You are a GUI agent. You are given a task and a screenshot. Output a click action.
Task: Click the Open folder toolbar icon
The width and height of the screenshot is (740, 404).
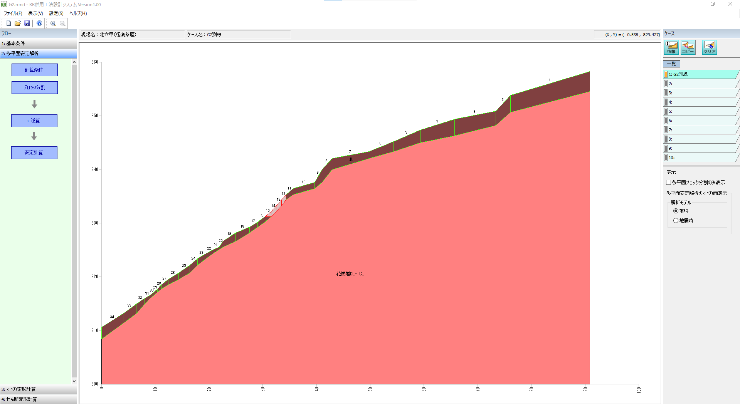(x=17, y=22)
